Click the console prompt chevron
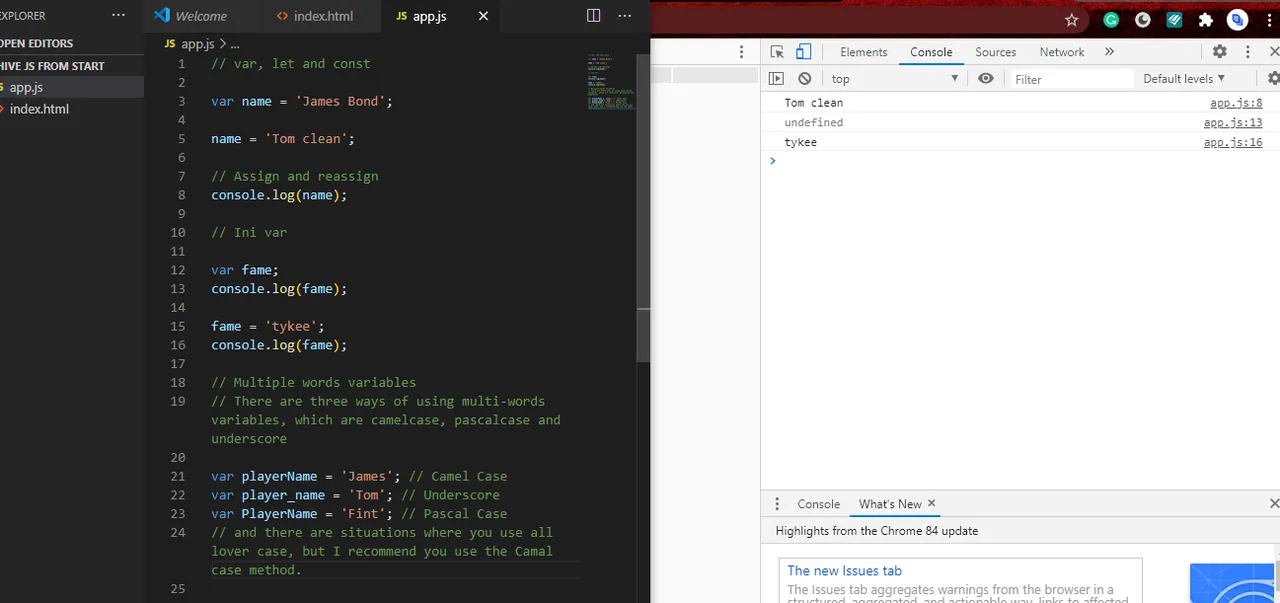The height and width of the screenshot is (603, 1280). tap(772, 161)
